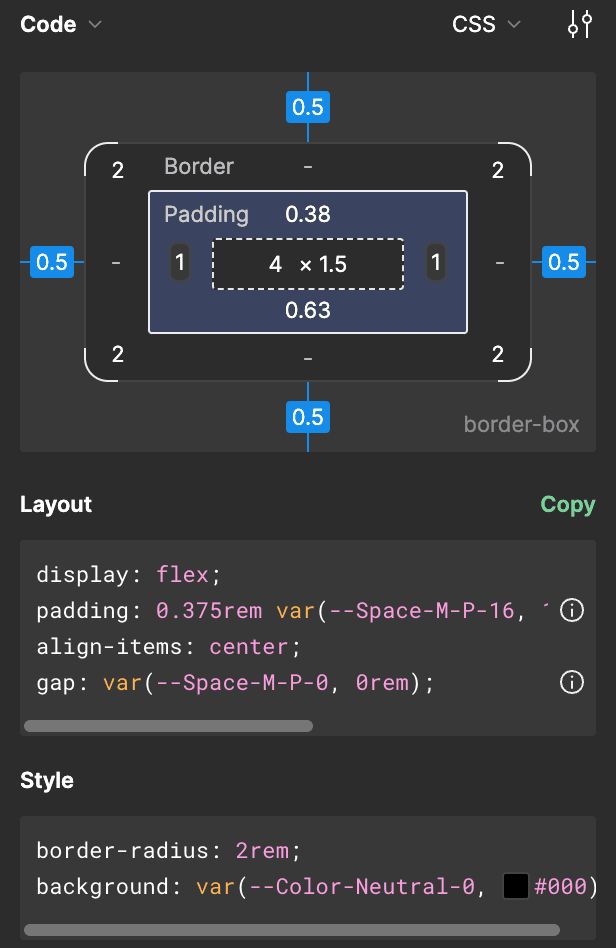Open the CSS language dropdown
This screenshot has height=948, width=616.
click(x=487, y=25)
